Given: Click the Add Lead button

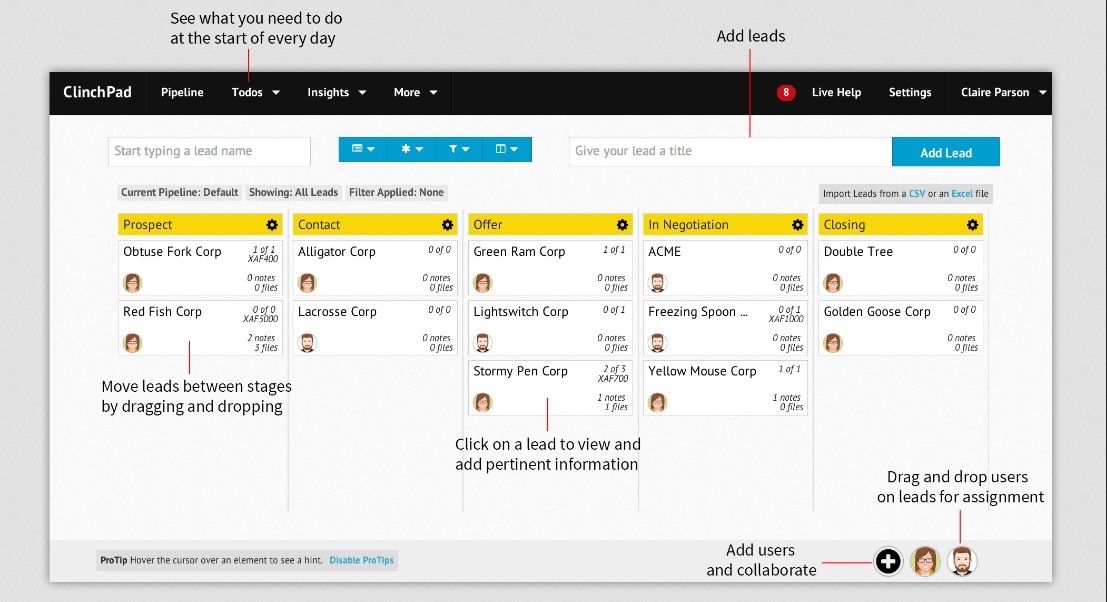Looking at the screenshot, I should tap(944, 151).
